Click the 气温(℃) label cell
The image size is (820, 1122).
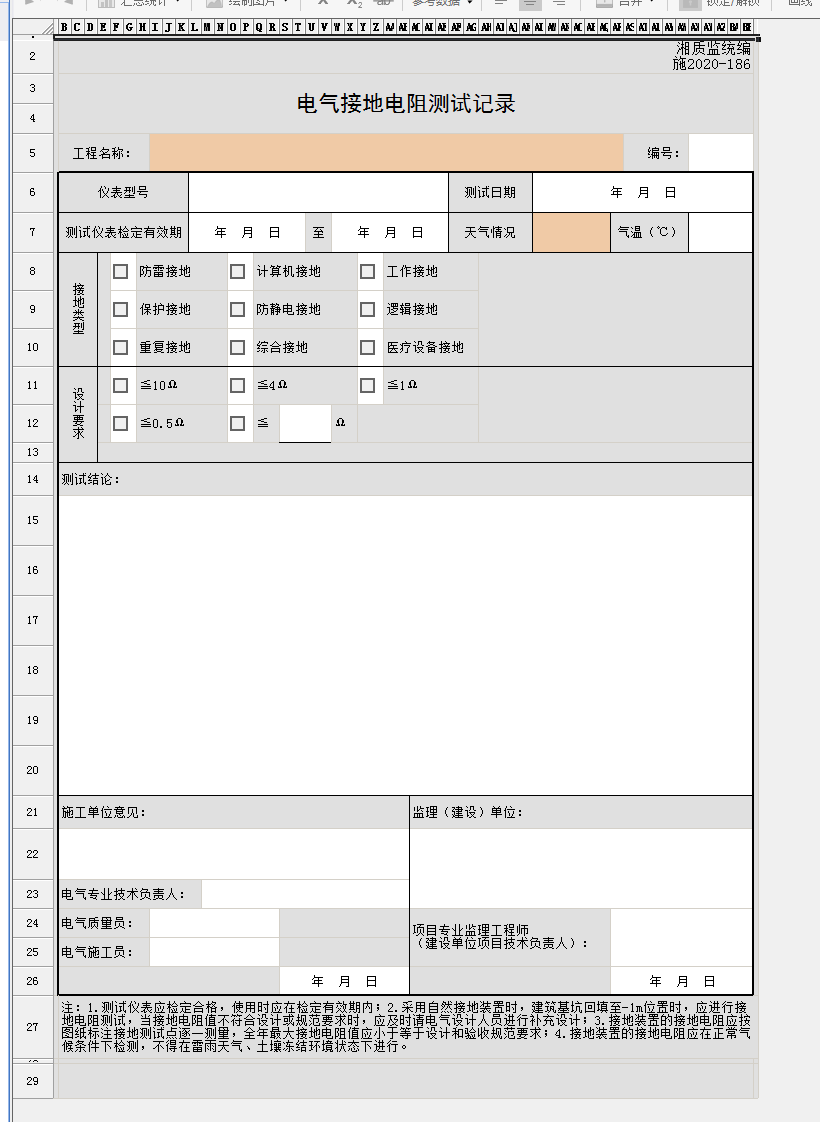point(649,233)
